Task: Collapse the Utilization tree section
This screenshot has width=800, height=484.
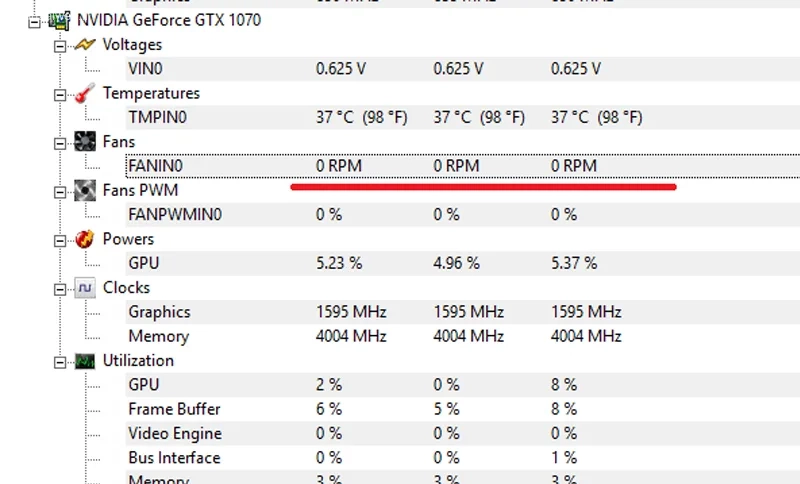Action: pos(60,361)
